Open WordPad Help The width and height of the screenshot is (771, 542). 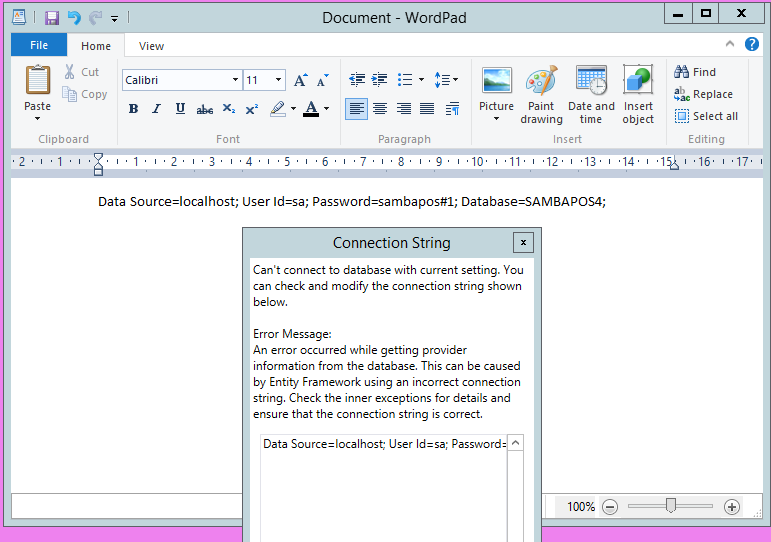(x=751, y=44)
